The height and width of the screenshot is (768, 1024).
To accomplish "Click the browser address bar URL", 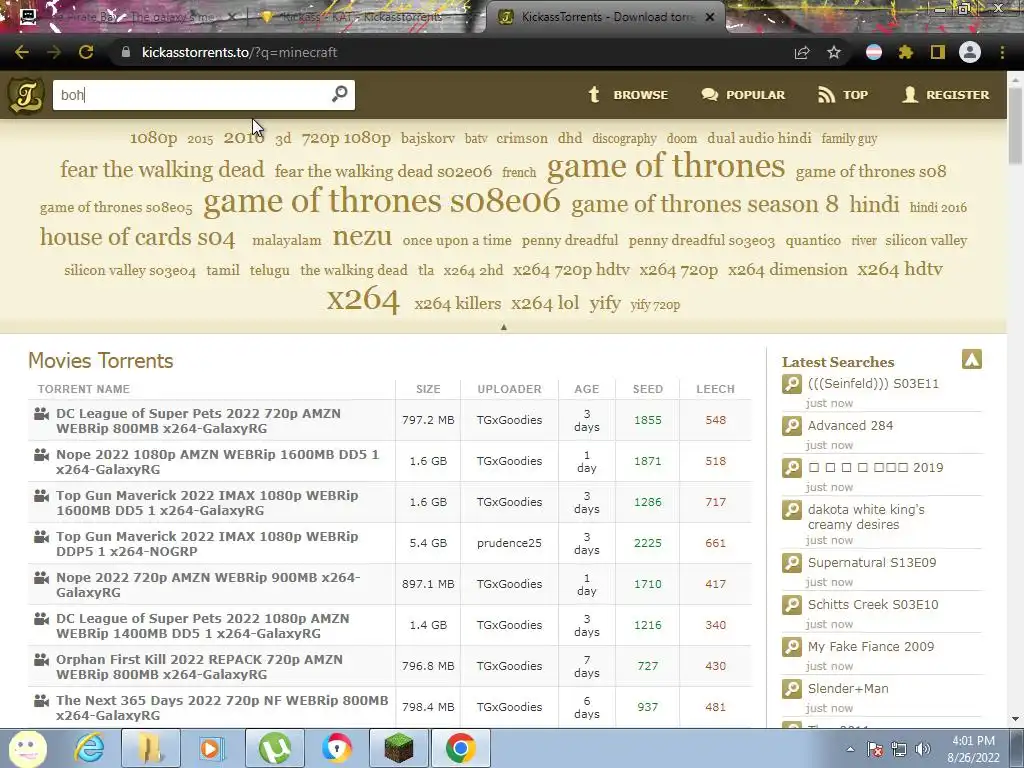I will click(239, 52).
